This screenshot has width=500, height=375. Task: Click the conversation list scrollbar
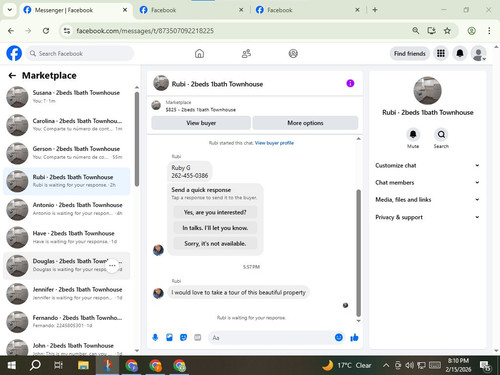[137, 139]
